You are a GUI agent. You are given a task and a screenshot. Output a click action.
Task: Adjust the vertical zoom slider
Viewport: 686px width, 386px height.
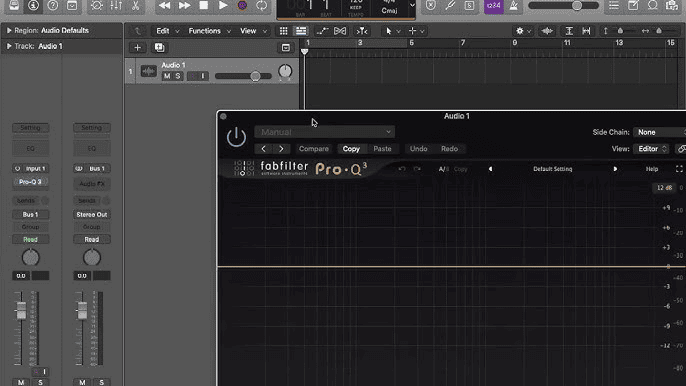620,31
